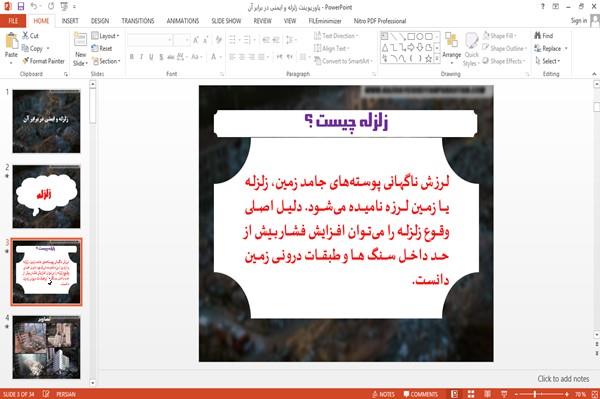The image size is (600, 399).
Task: Expand the shapes gallery More arrow
Action: 437,59
